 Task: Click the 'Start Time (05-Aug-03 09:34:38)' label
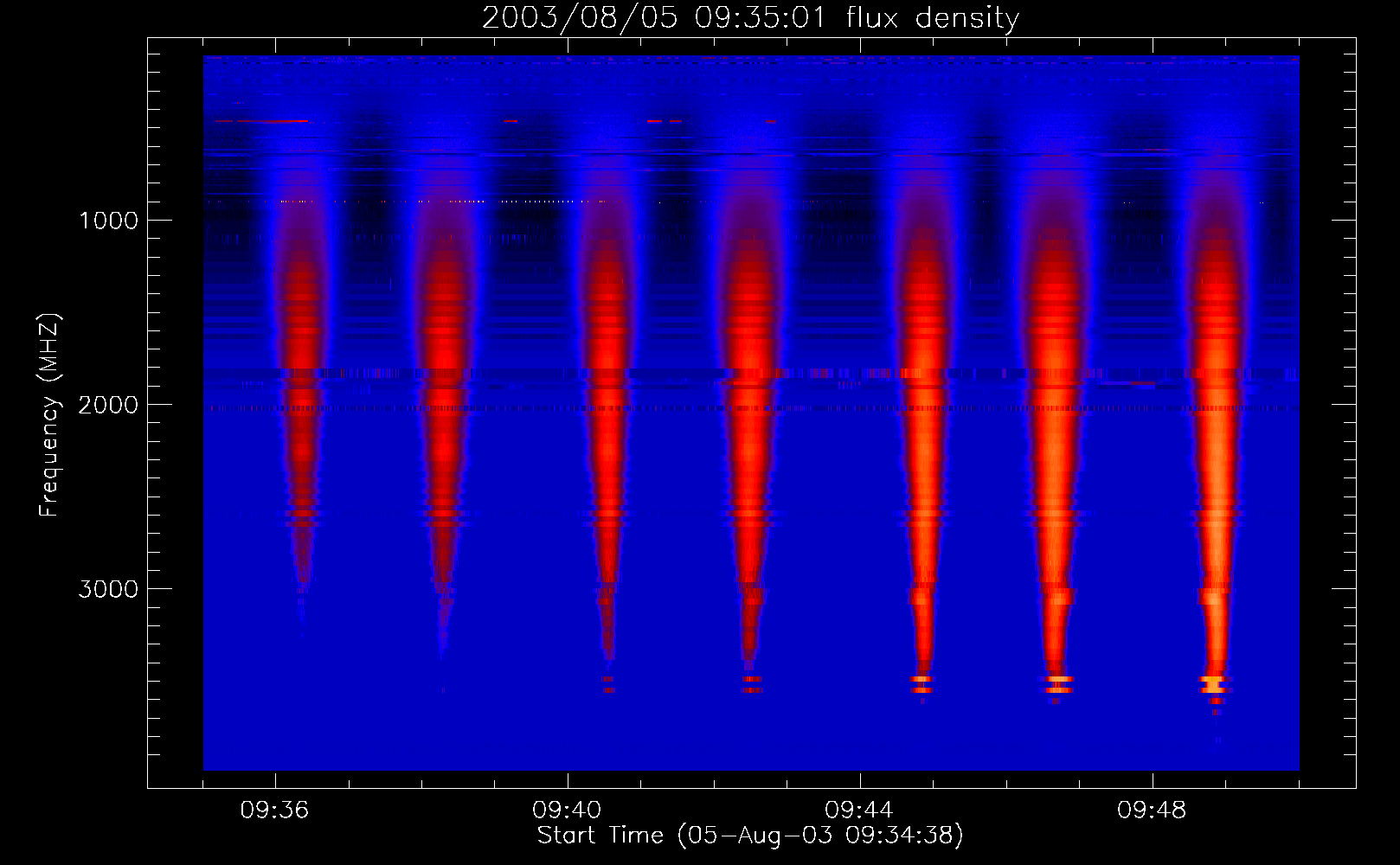click(x=750, y=836)
